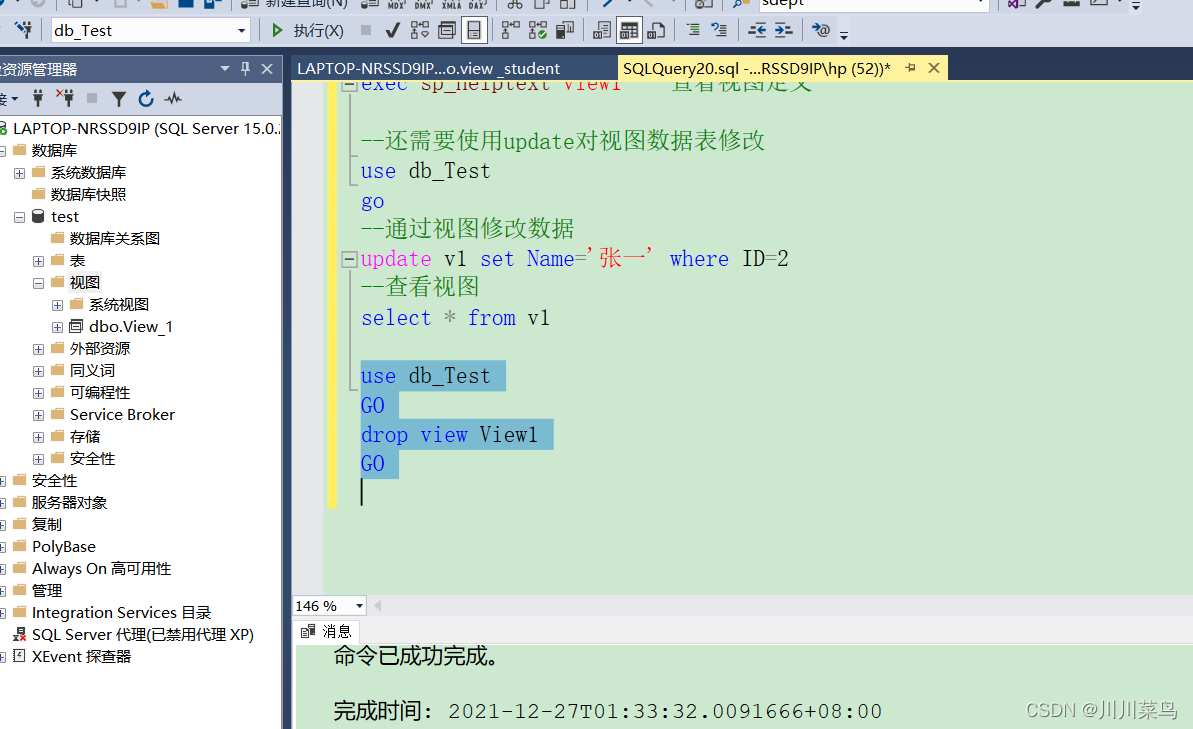
Task: Click the change connection icon
Action: pos(24,30)
